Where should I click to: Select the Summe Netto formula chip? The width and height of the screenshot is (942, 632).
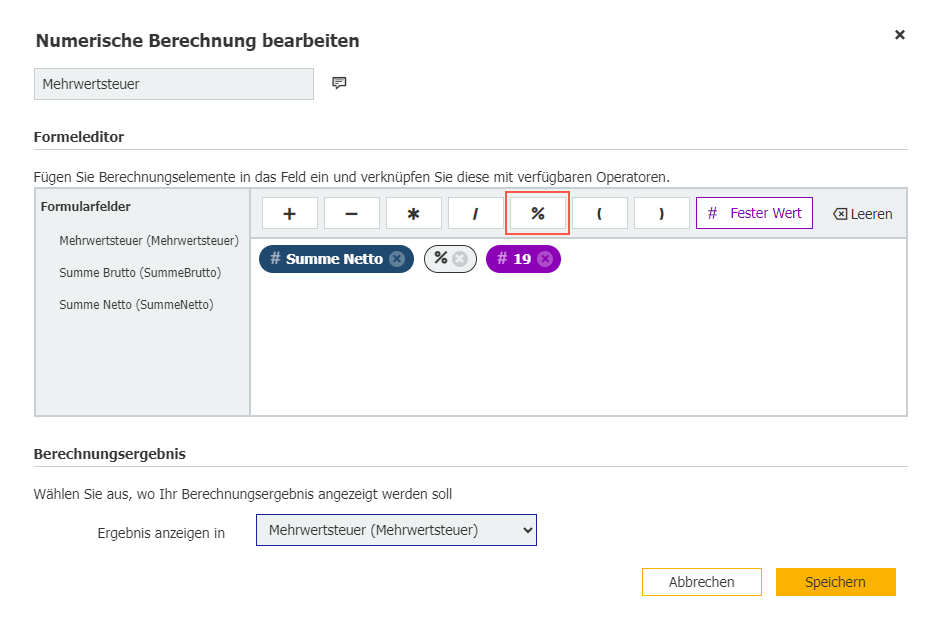pos(335,259)
